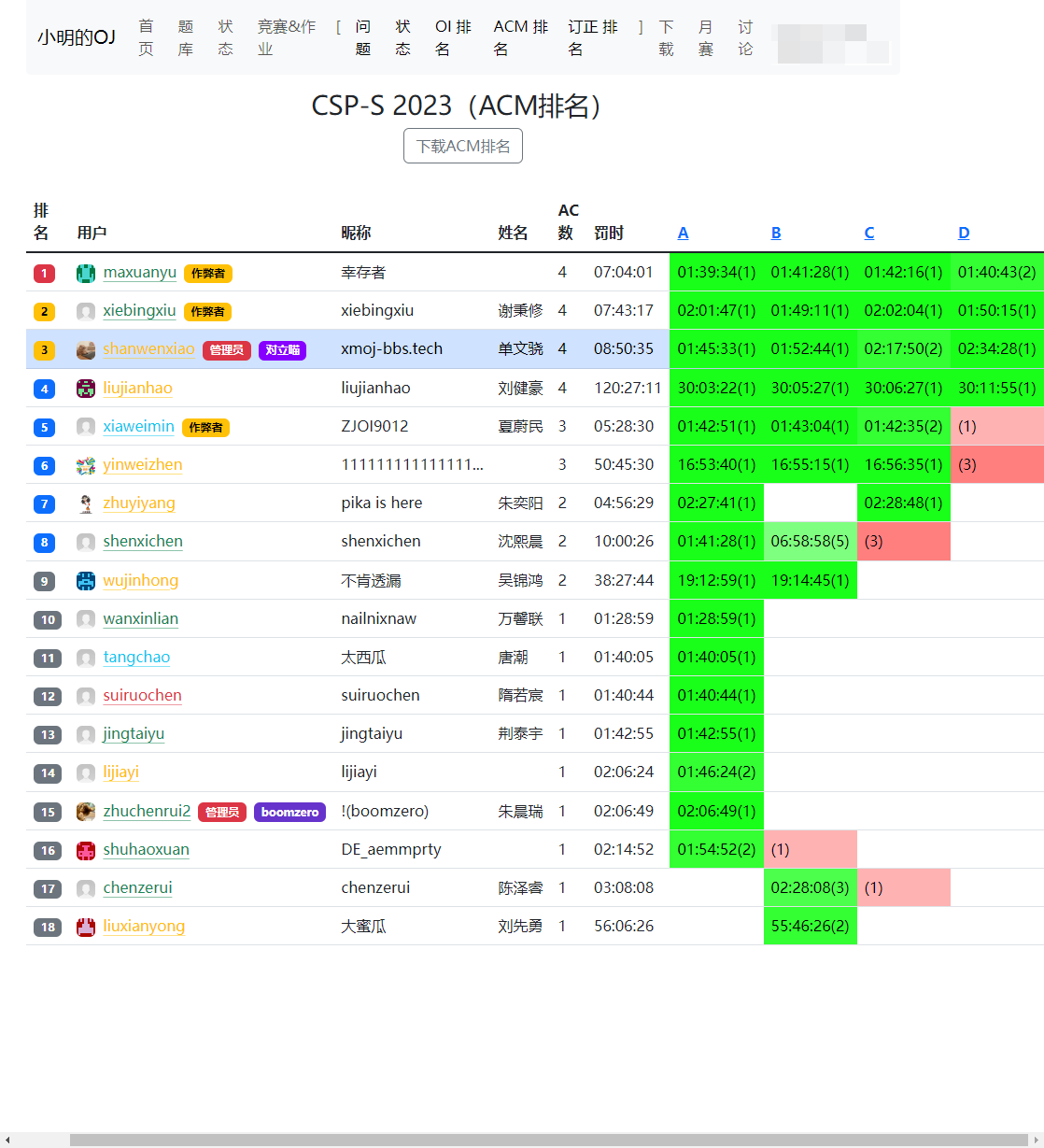The width and height of the screenshot is (1044, 1148).
Task: Open the OI 排名 navigation tab
Action: [x=453, y=37]
